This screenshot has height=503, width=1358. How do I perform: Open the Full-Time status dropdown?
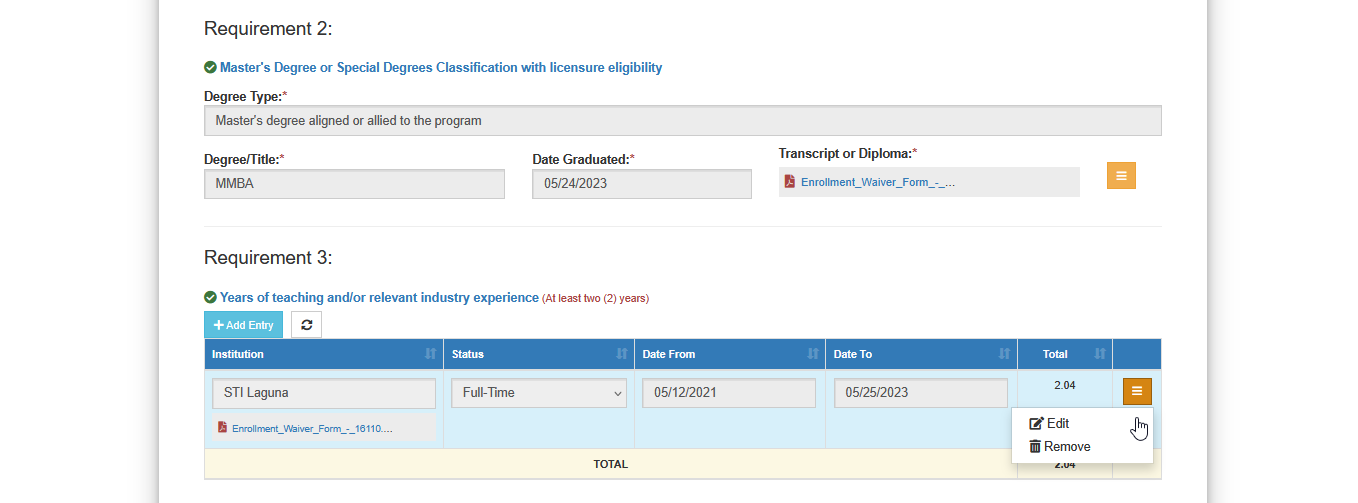coord(539,393)
